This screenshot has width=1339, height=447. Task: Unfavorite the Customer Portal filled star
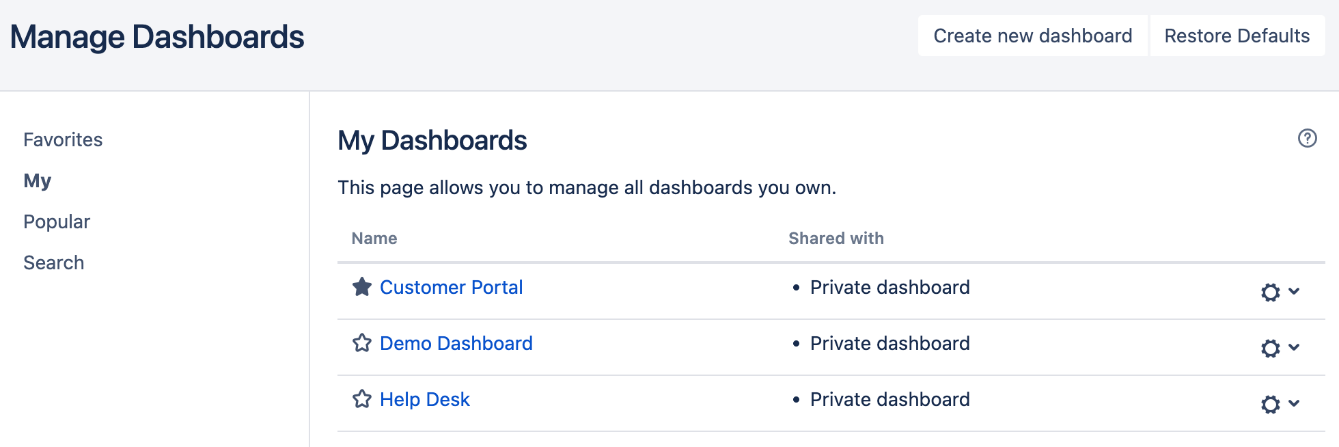click(x=362, y=287)
